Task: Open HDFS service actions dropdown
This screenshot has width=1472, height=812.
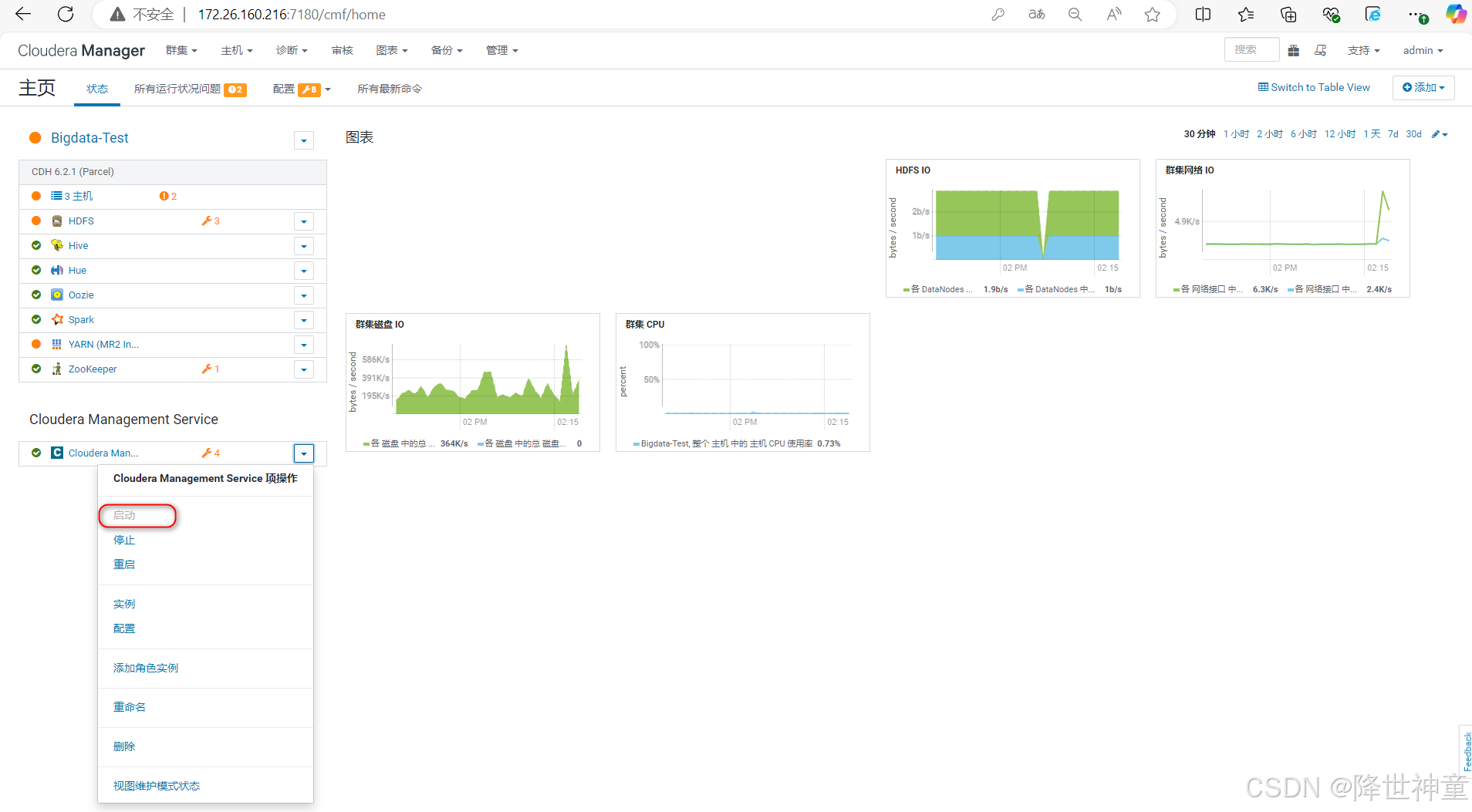Action: pyautogui.click(x=304, y=221)
